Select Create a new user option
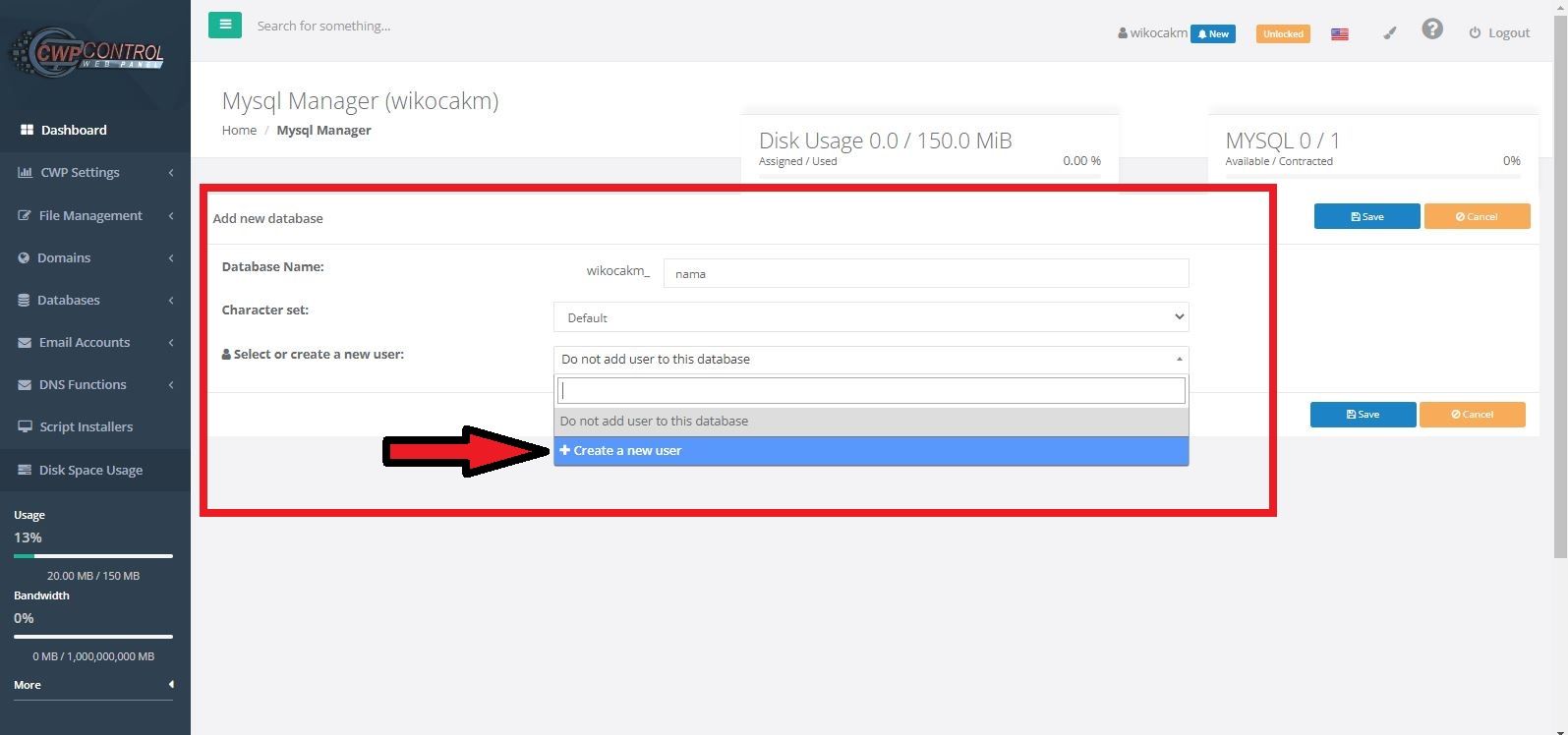1568x735 pixels. [x=871, y=450]
